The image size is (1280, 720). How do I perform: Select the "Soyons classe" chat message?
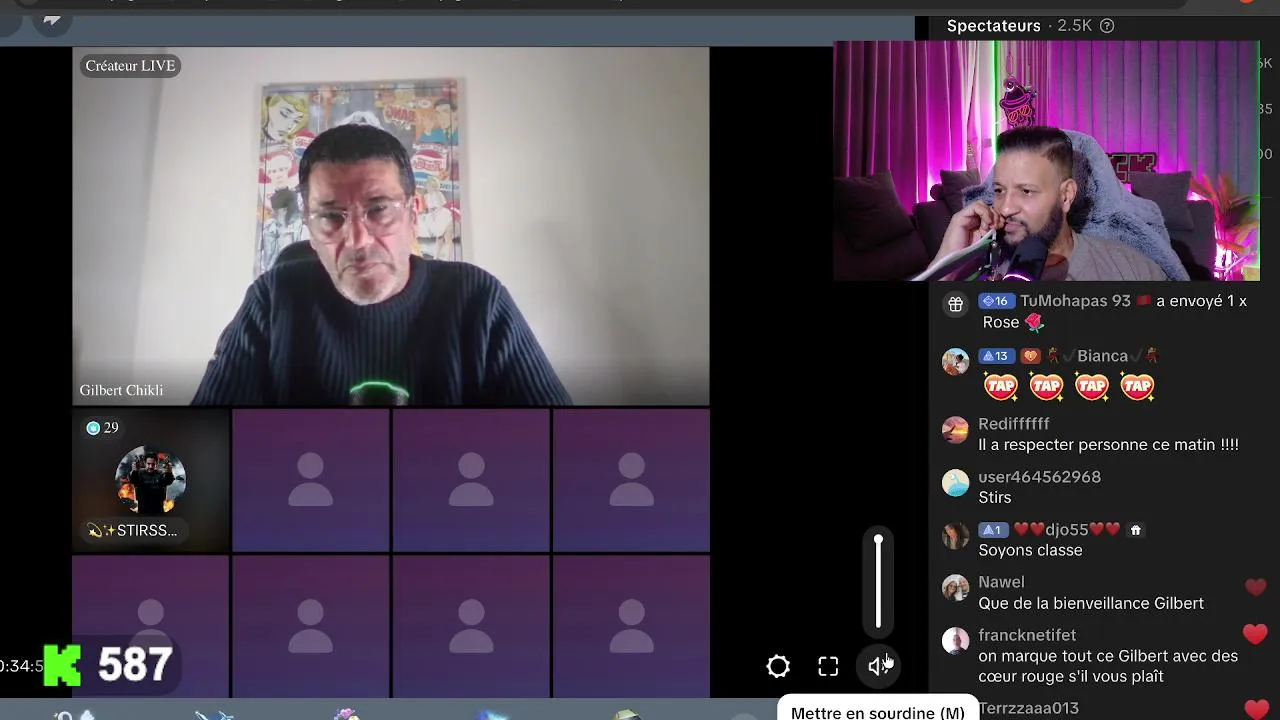[x=1030, y=551]
